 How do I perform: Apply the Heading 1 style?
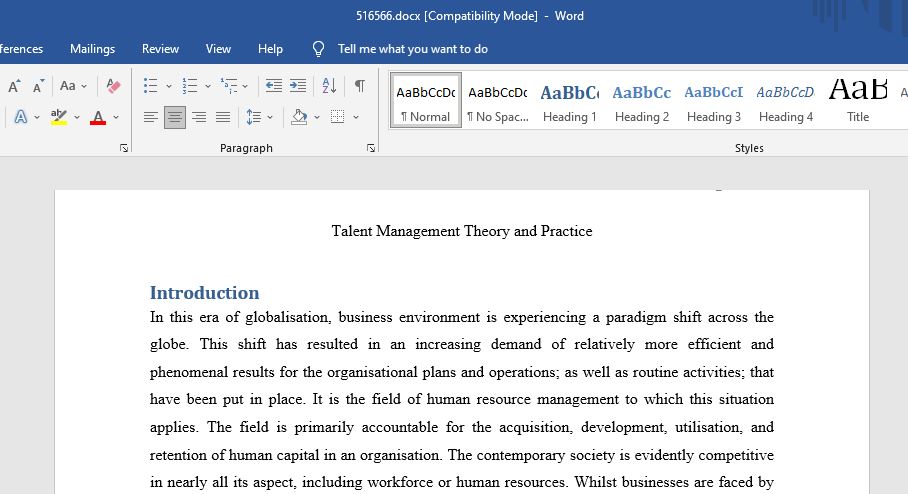point(570,100)
